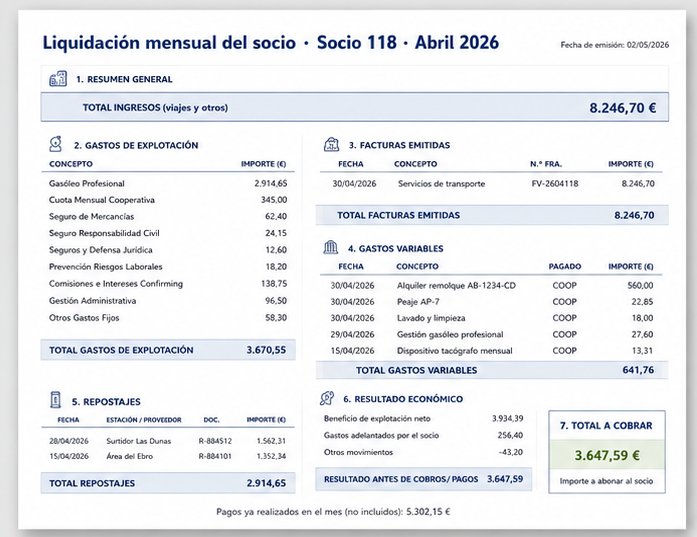Viewport: 697px width, 537px height.
Task: Click the 'TOTAL FACTURAS EMITIDAS' label
Action: click(398, 215)
